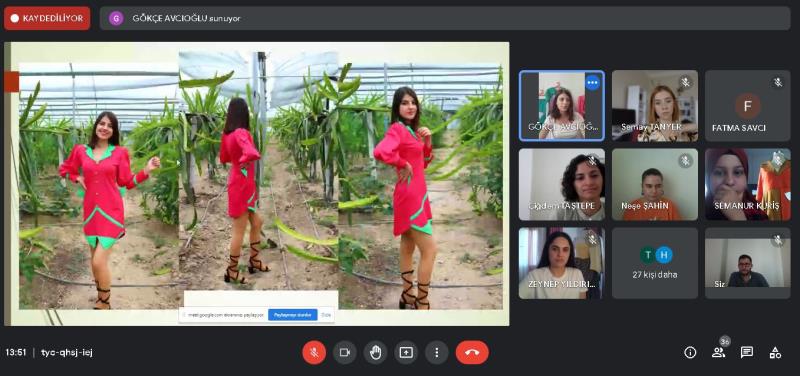Image resolution: width=800 pixels, height=376 pixels.
Task: Click the Semay TANYER name label
Action: point(651,127)
